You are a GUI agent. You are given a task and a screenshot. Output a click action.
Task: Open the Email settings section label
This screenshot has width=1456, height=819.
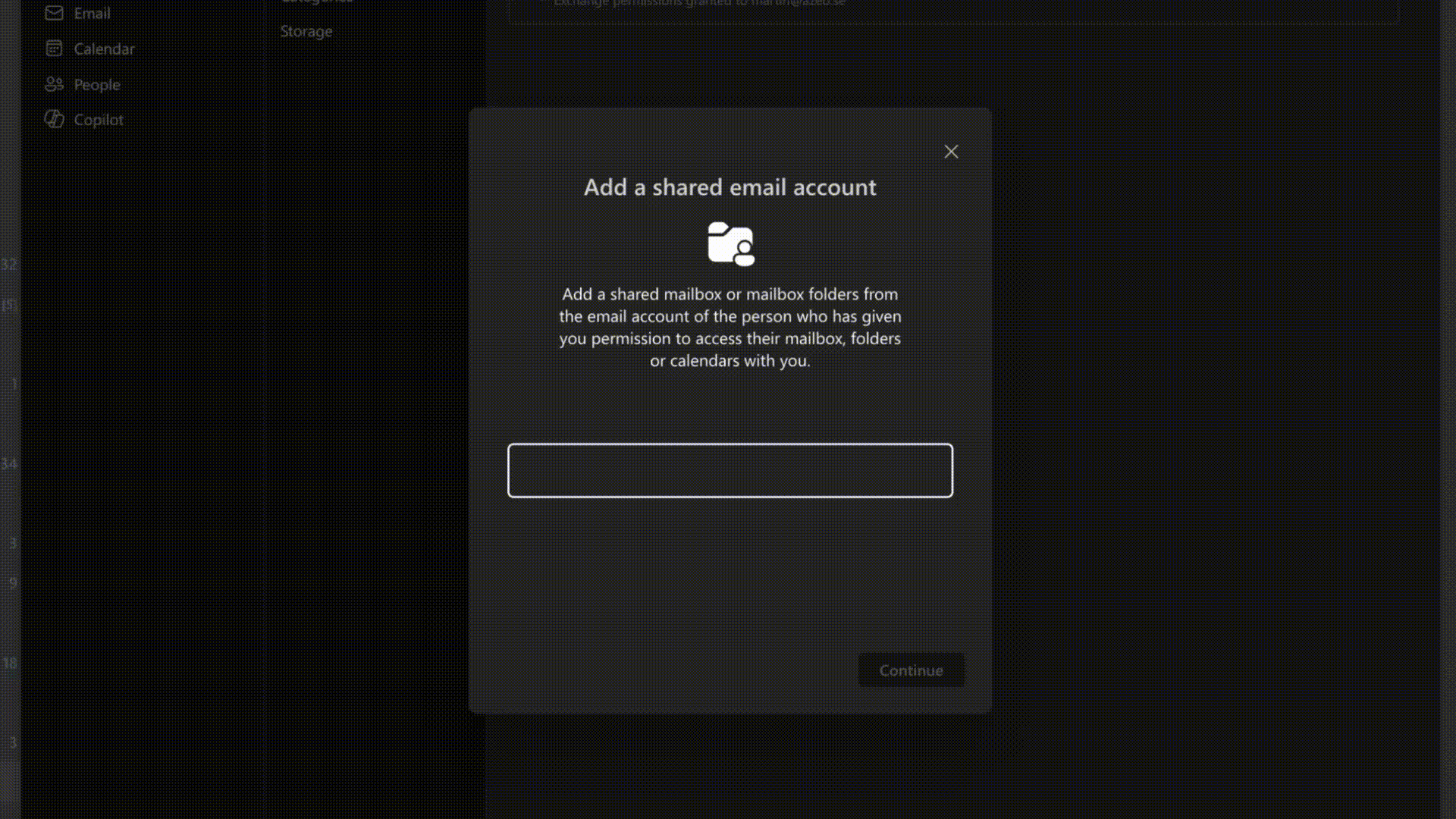click(x=92, y=13)
